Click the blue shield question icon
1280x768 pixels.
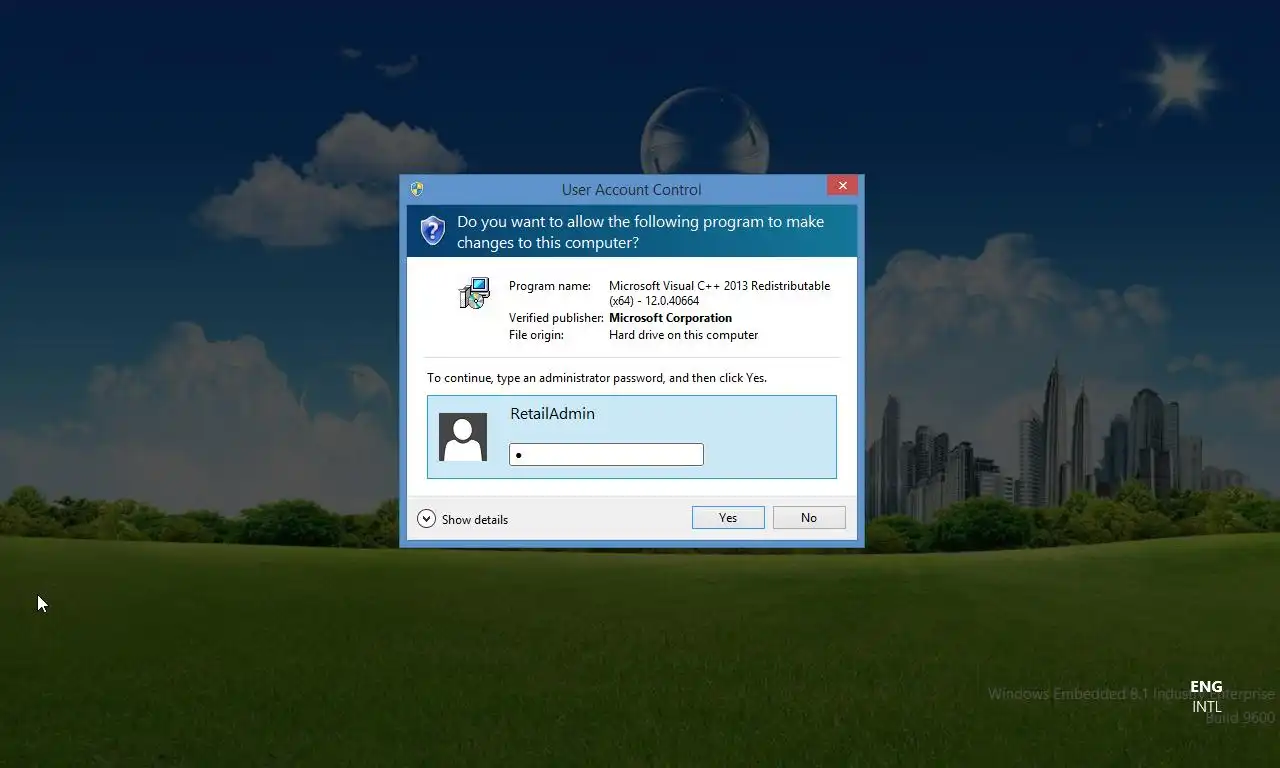pos(432,230)
